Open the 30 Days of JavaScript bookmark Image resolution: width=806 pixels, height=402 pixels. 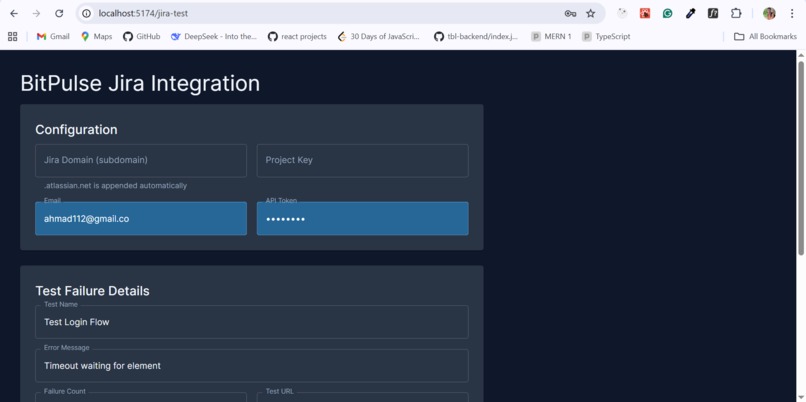point(379,36)
